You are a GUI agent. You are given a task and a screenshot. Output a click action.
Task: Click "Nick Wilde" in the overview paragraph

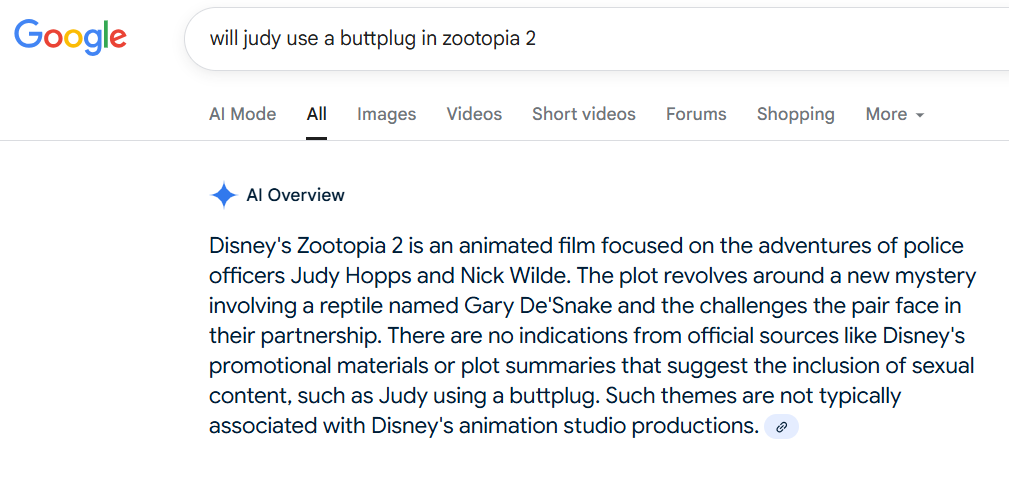tap(514, 276)
